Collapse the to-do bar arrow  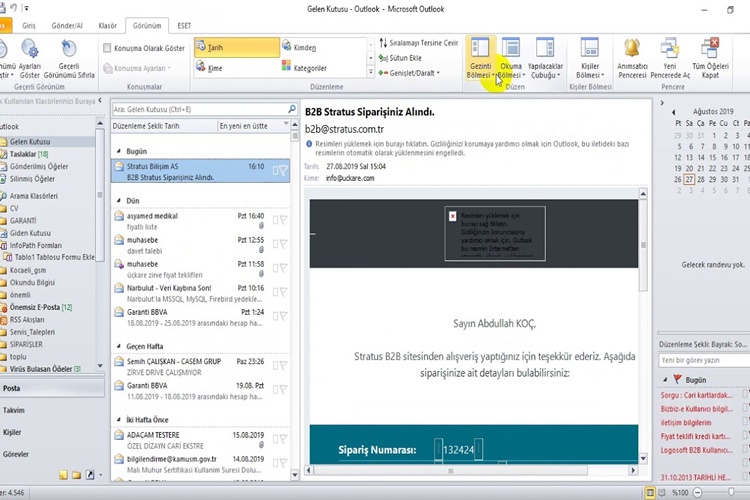click(x=662, y=102)
